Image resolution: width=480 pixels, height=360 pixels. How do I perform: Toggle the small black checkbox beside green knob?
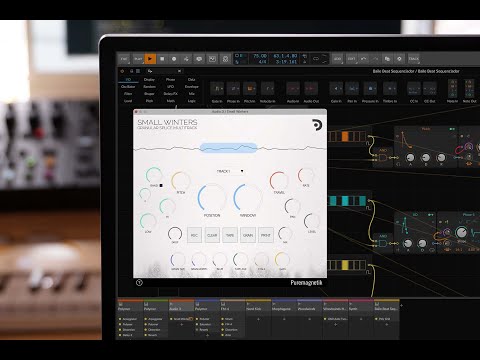(161, 185)
